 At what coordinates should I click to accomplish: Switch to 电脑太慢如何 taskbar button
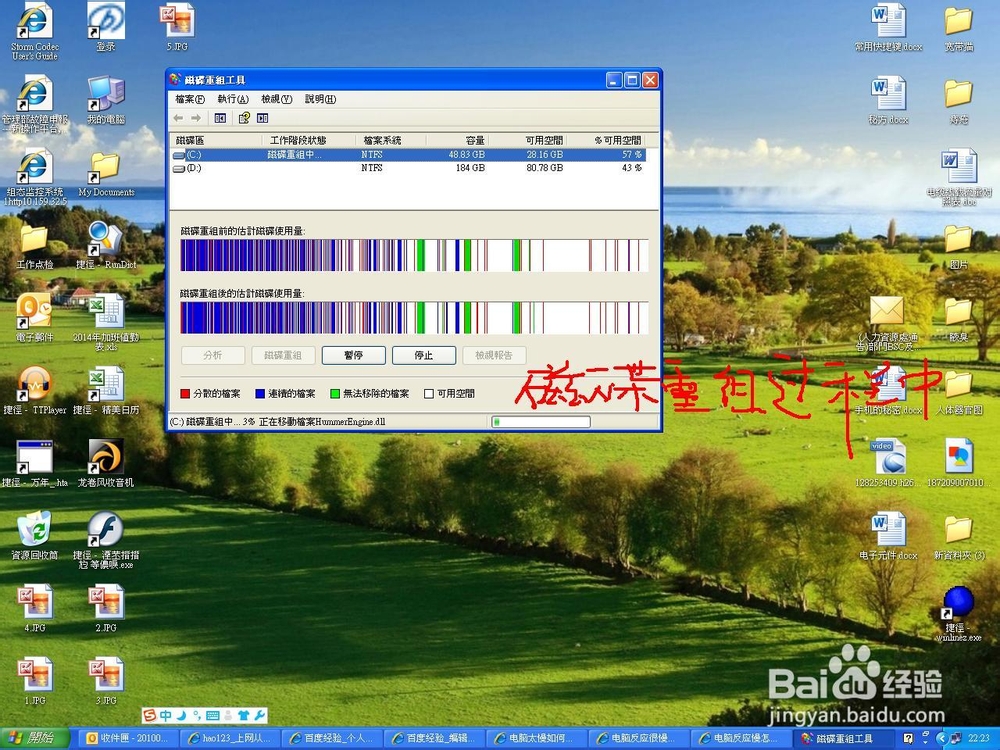538,739
